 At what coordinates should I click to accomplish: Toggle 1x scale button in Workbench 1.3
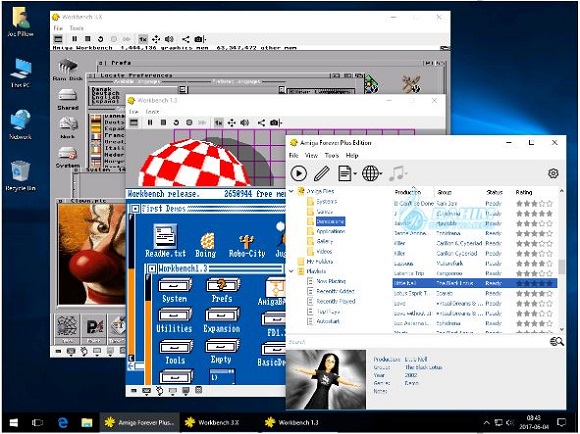tap(218, 122)
